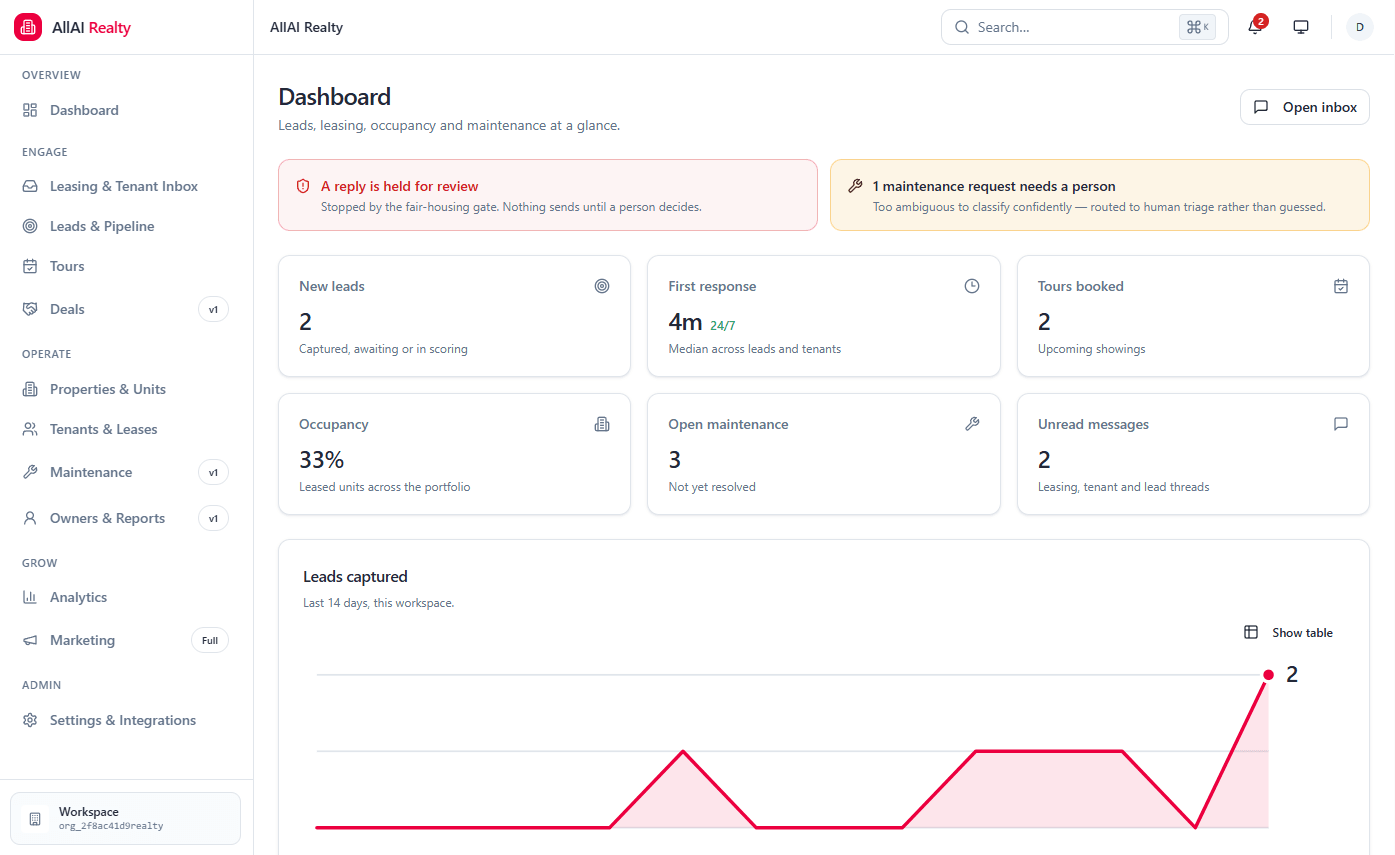Click the 24/7 label on First response
The width and height of the screenshot is (1395, 855).
point(723,326)
